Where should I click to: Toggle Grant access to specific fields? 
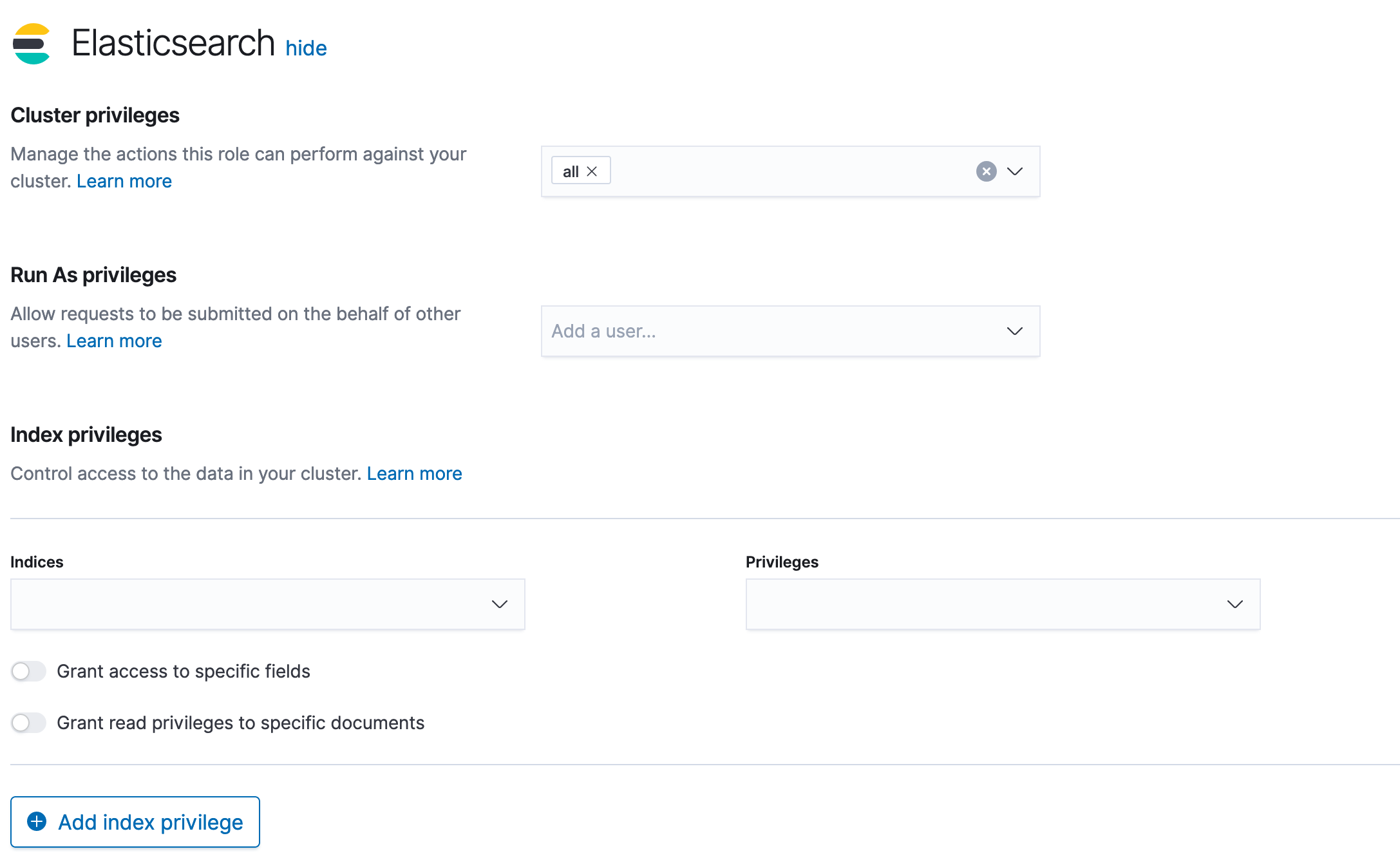click(x=28, y=671)
